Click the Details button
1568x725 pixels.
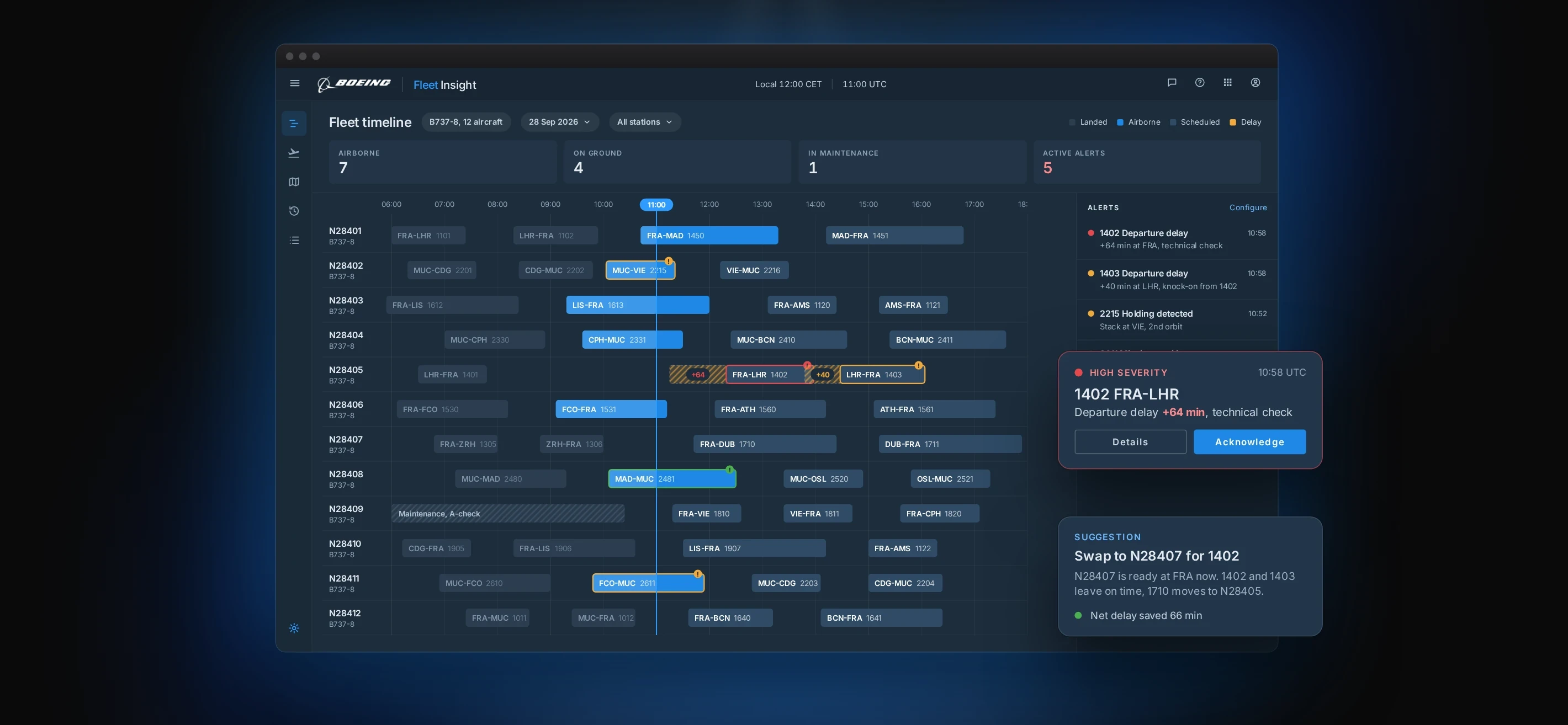[x=1130, y=442]
